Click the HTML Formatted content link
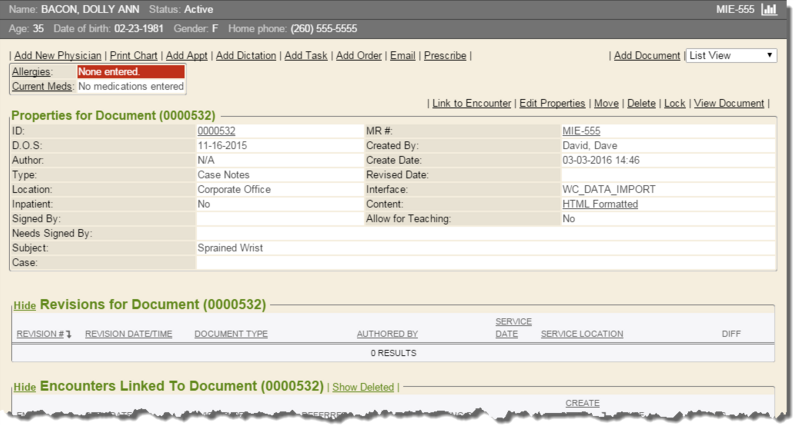 pyautogui.click(x=600, y=204)
